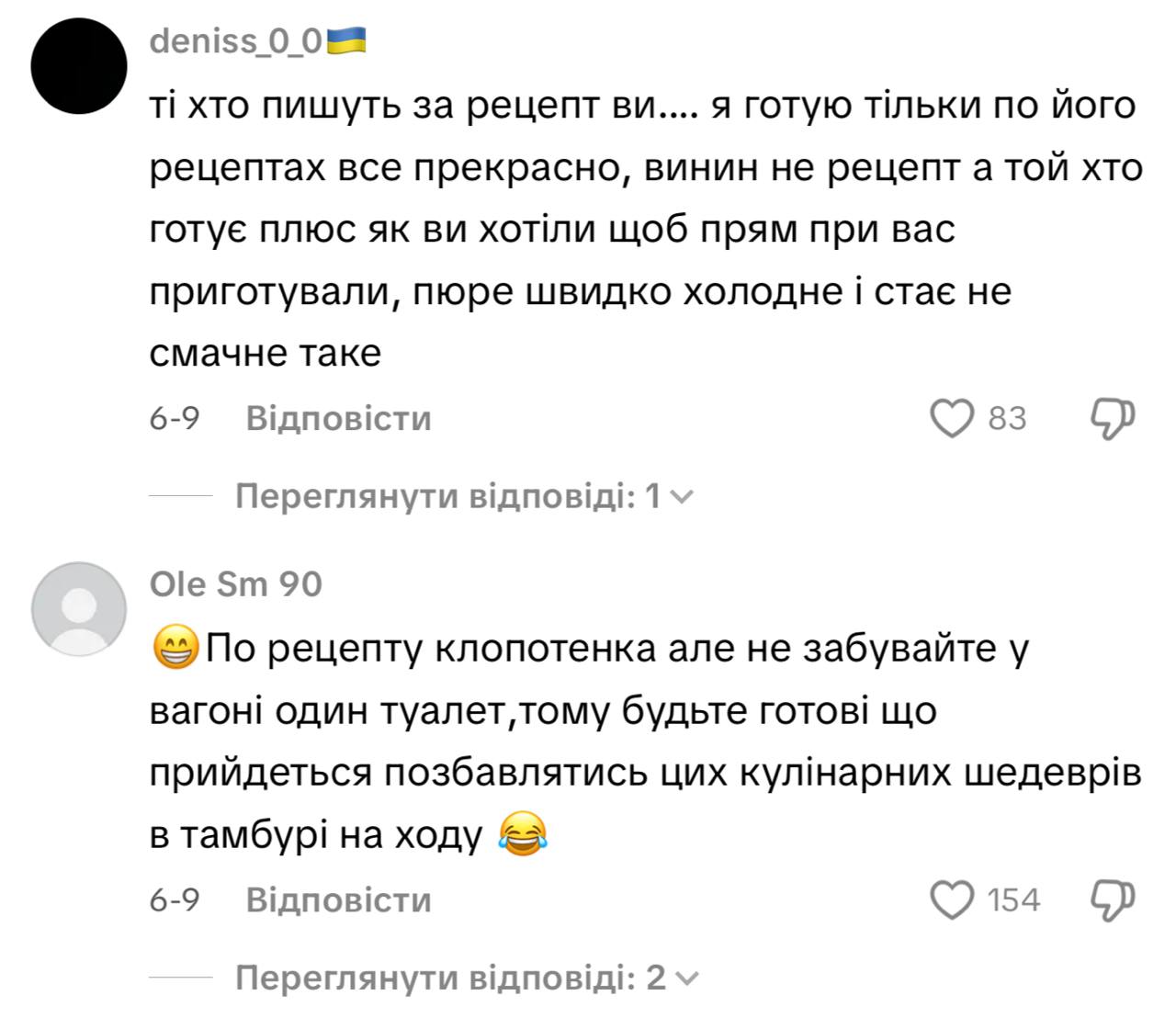The width and height of the screenshot is (1176, 1018).
Task: Click the 6-9 date on deniss_0_0's comment
Action: click(175, 419)
